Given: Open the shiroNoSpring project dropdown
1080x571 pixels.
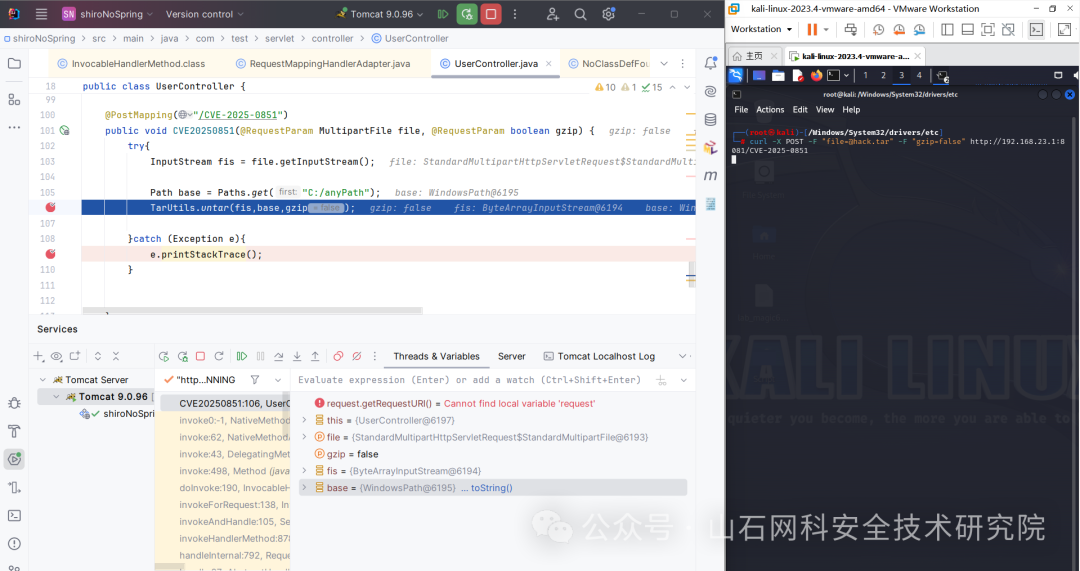Looking at the screenshot, I should [x=107, y=14].
